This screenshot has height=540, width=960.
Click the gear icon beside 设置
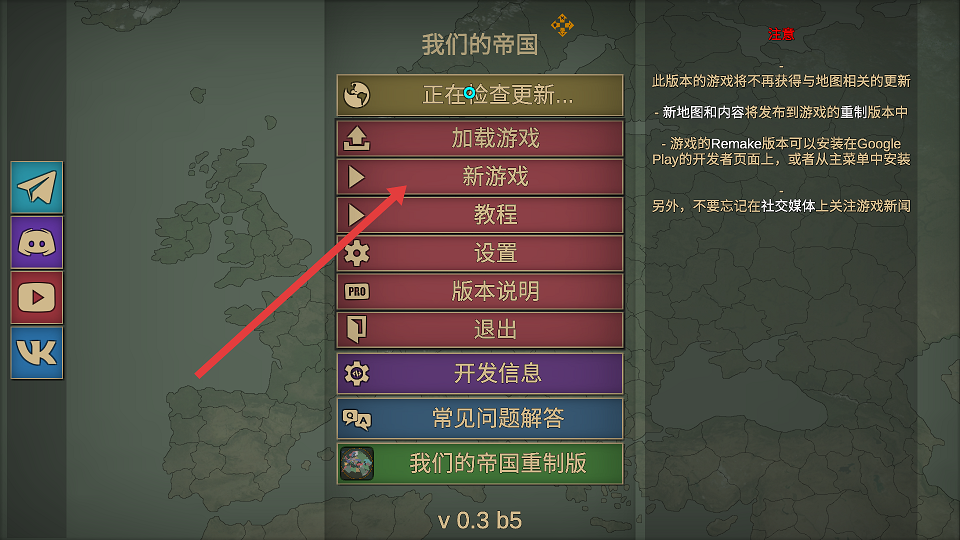point(356,253)
